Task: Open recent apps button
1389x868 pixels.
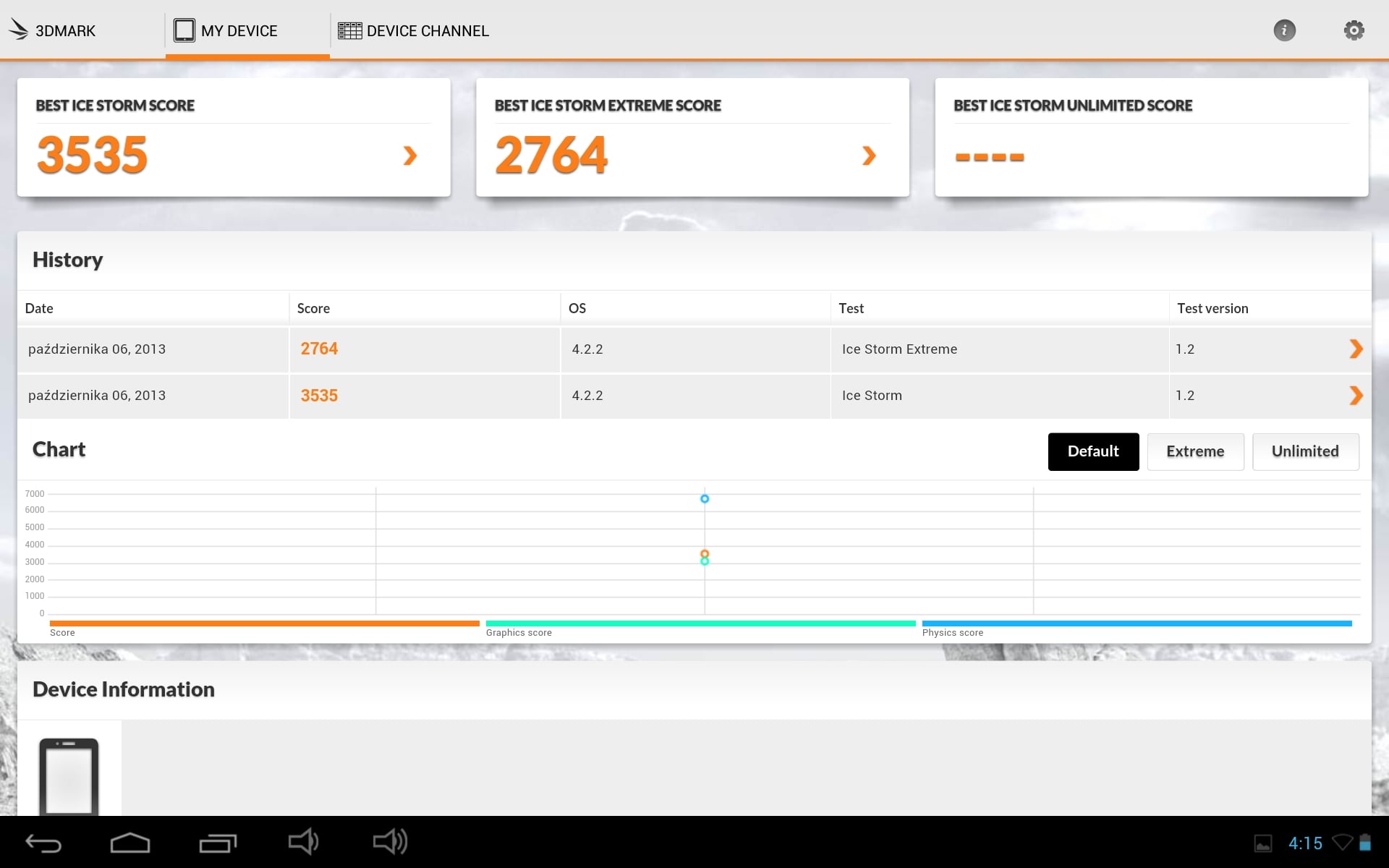Action: 218,843
